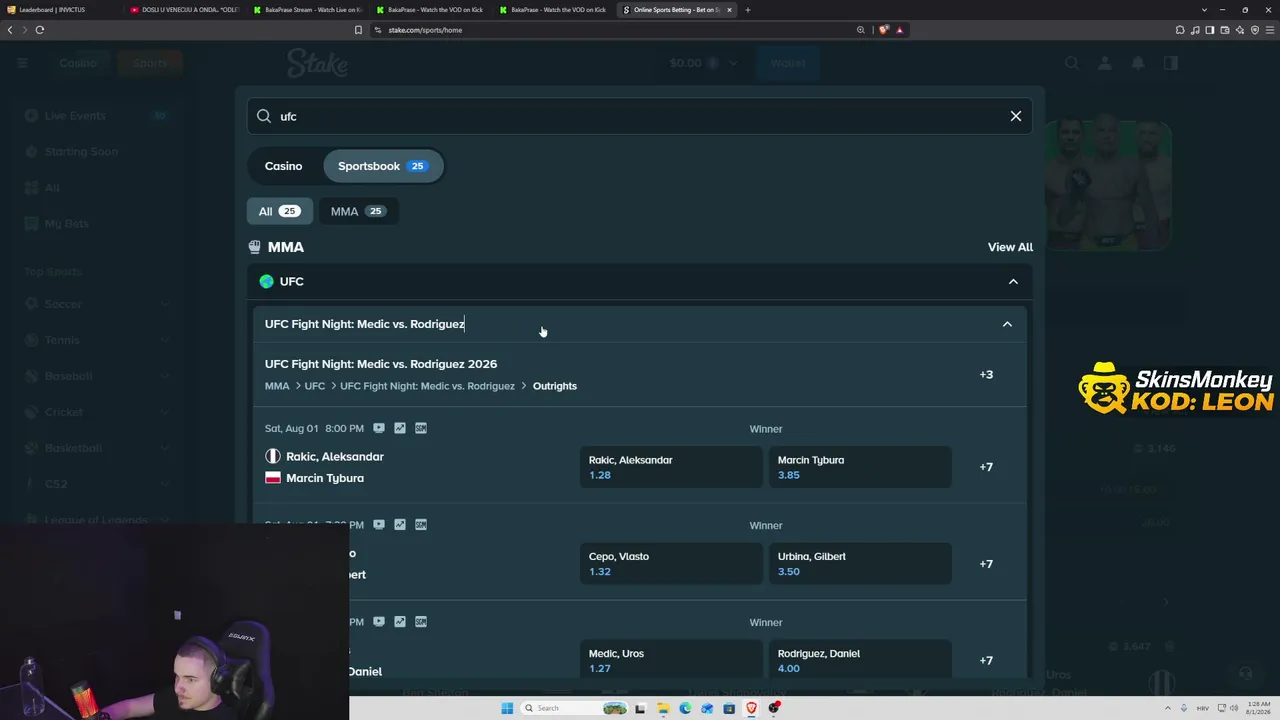Open the zoom magnifier icon in the address bar

(860, 30)
